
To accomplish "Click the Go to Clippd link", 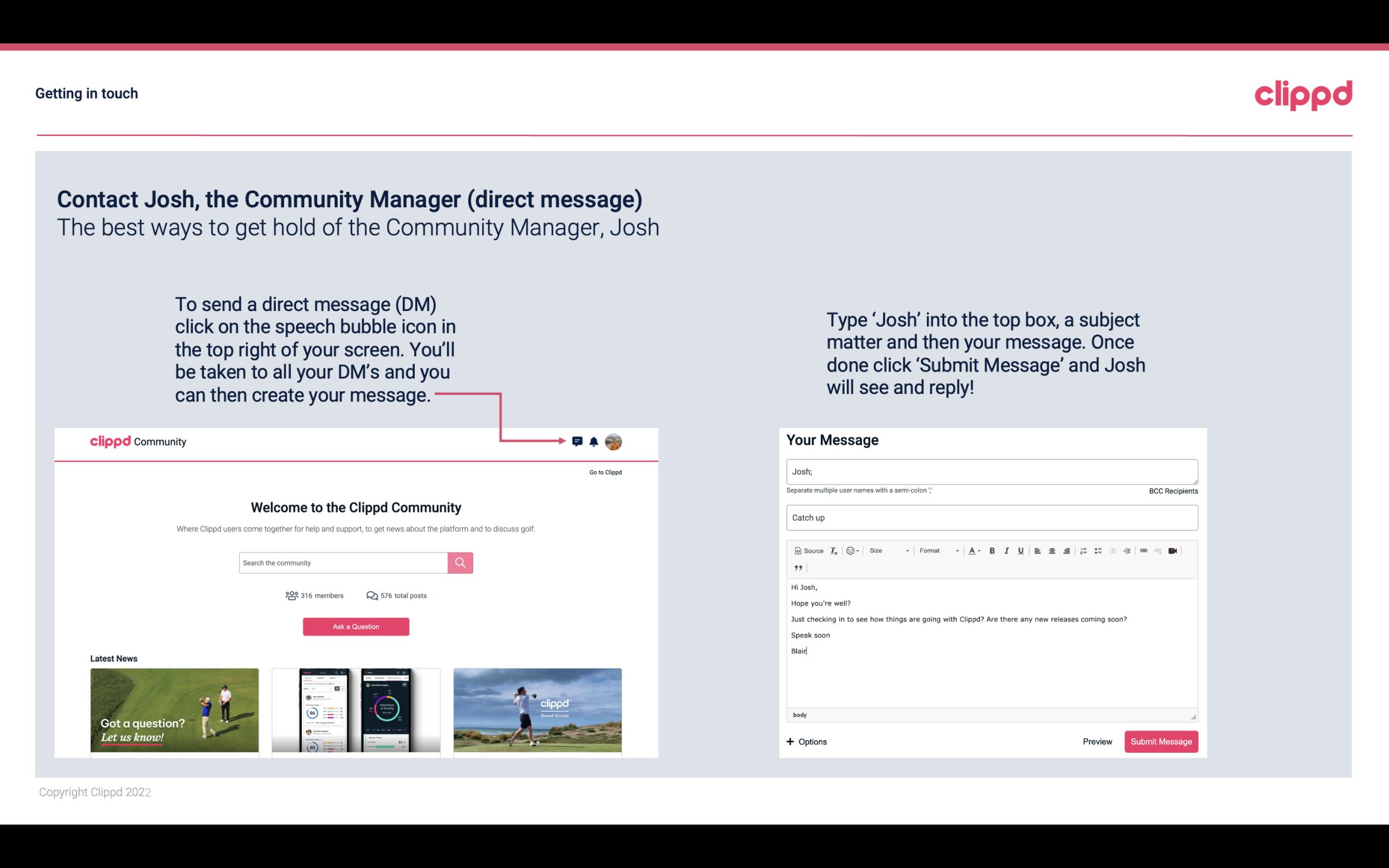I will 604,472.
